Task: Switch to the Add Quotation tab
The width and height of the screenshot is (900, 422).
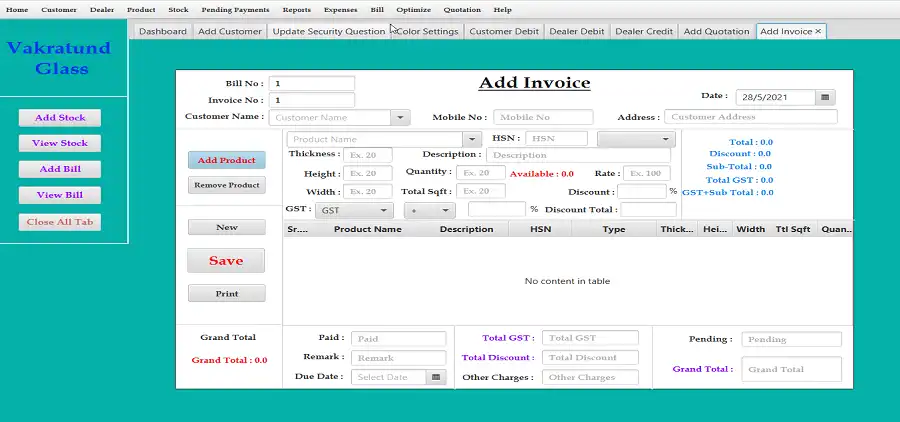Action: [716, 31]
